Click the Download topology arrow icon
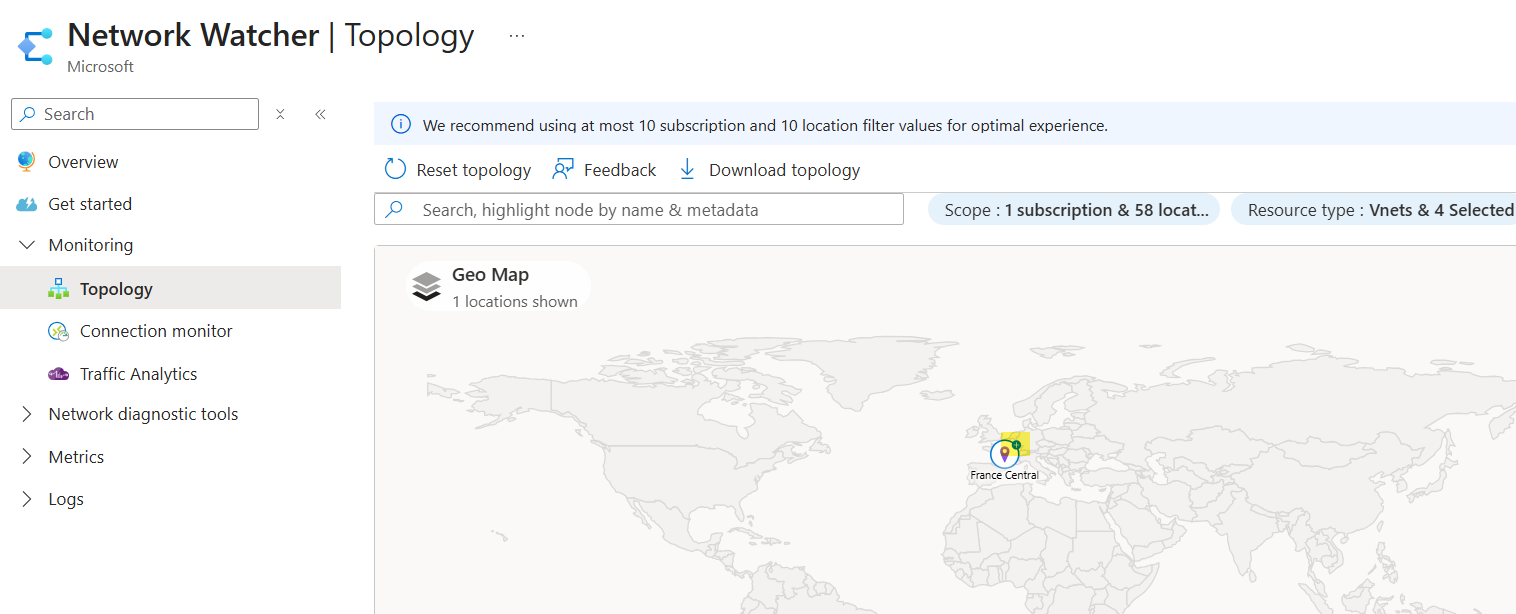The image size is (1516, 614). point(687,170)
